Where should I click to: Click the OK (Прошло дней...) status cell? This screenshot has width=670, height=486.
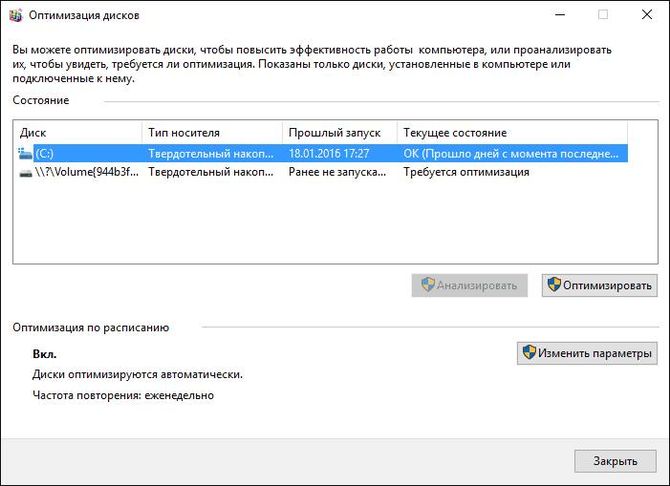point(511,153)
